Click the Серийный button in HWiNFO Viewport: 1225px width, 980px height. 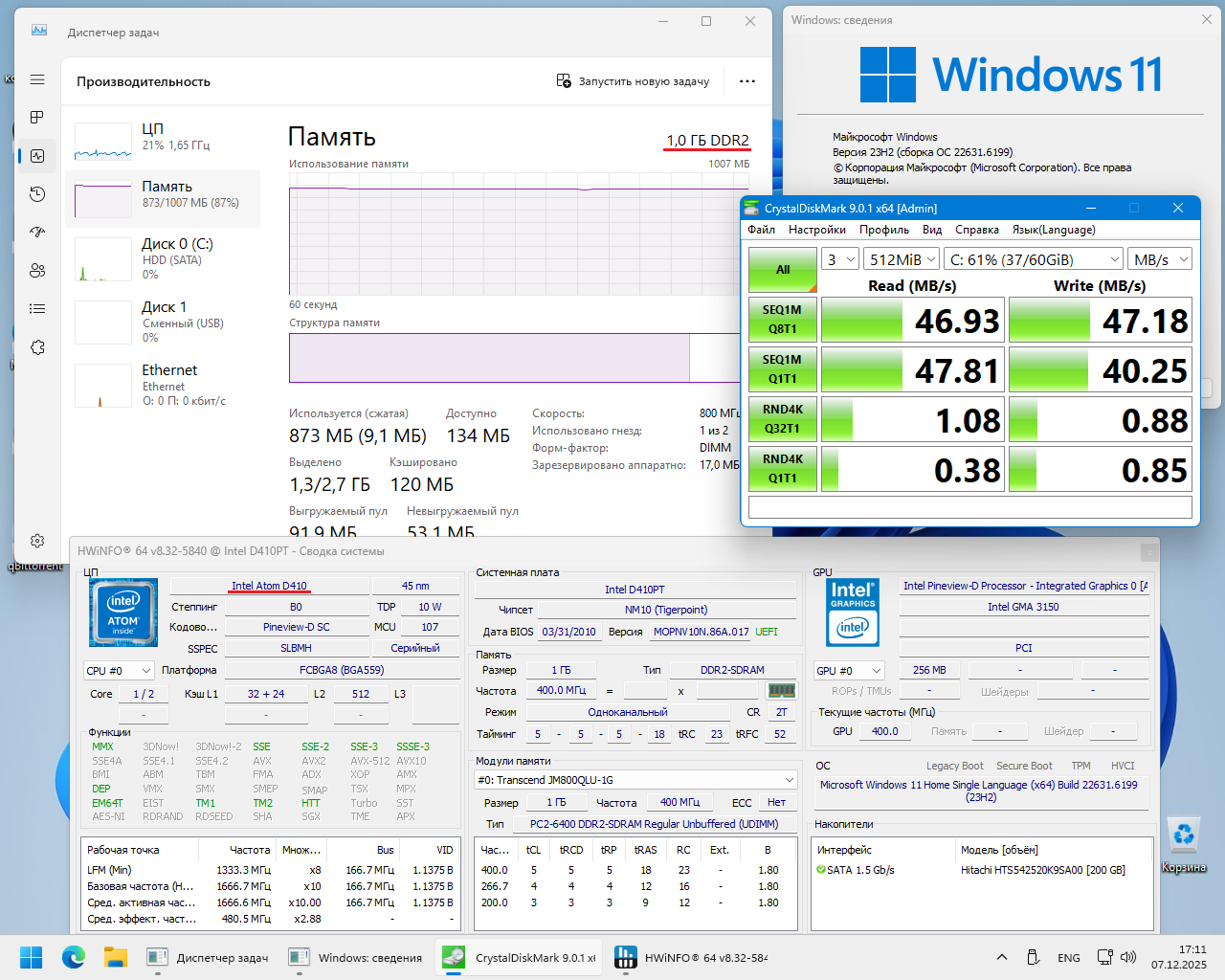[415, 648]
